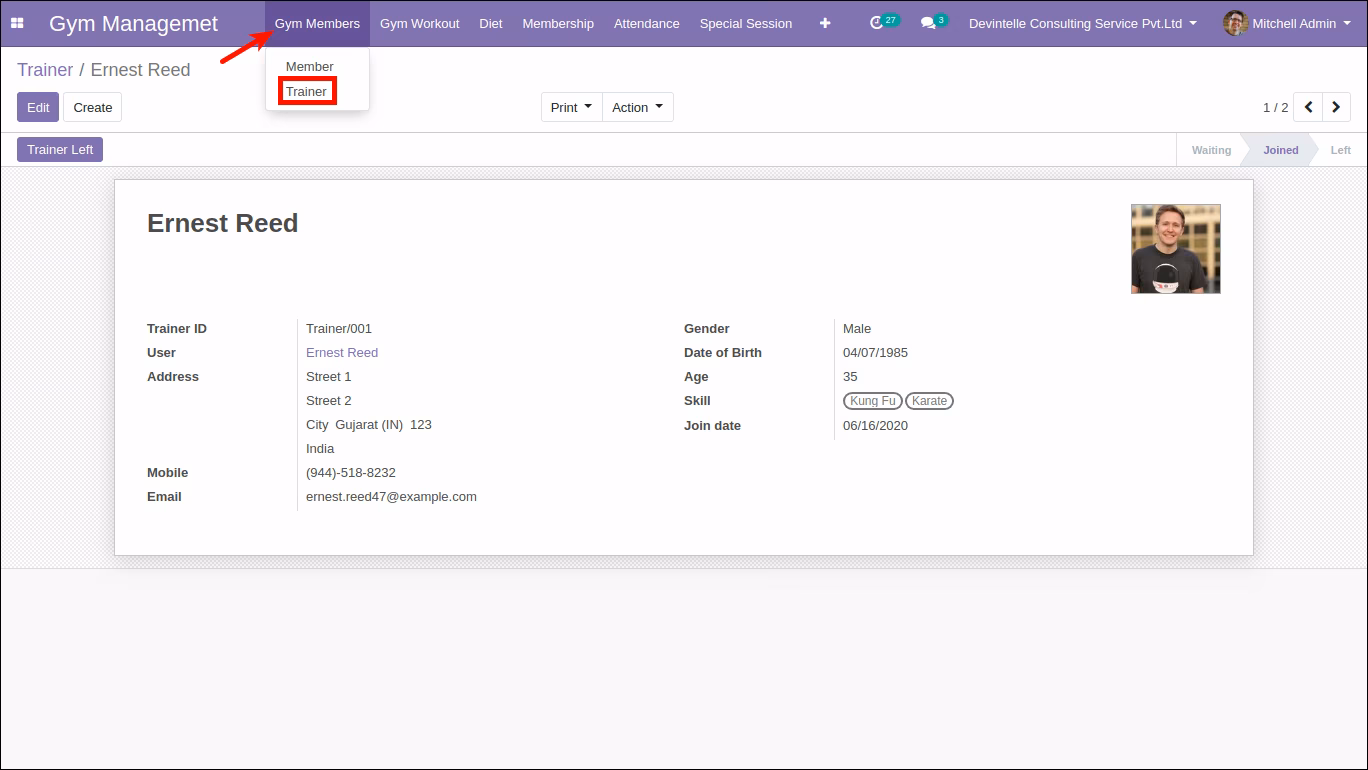
Task: Expand the Action dropdown
Action: pos(638,107)
